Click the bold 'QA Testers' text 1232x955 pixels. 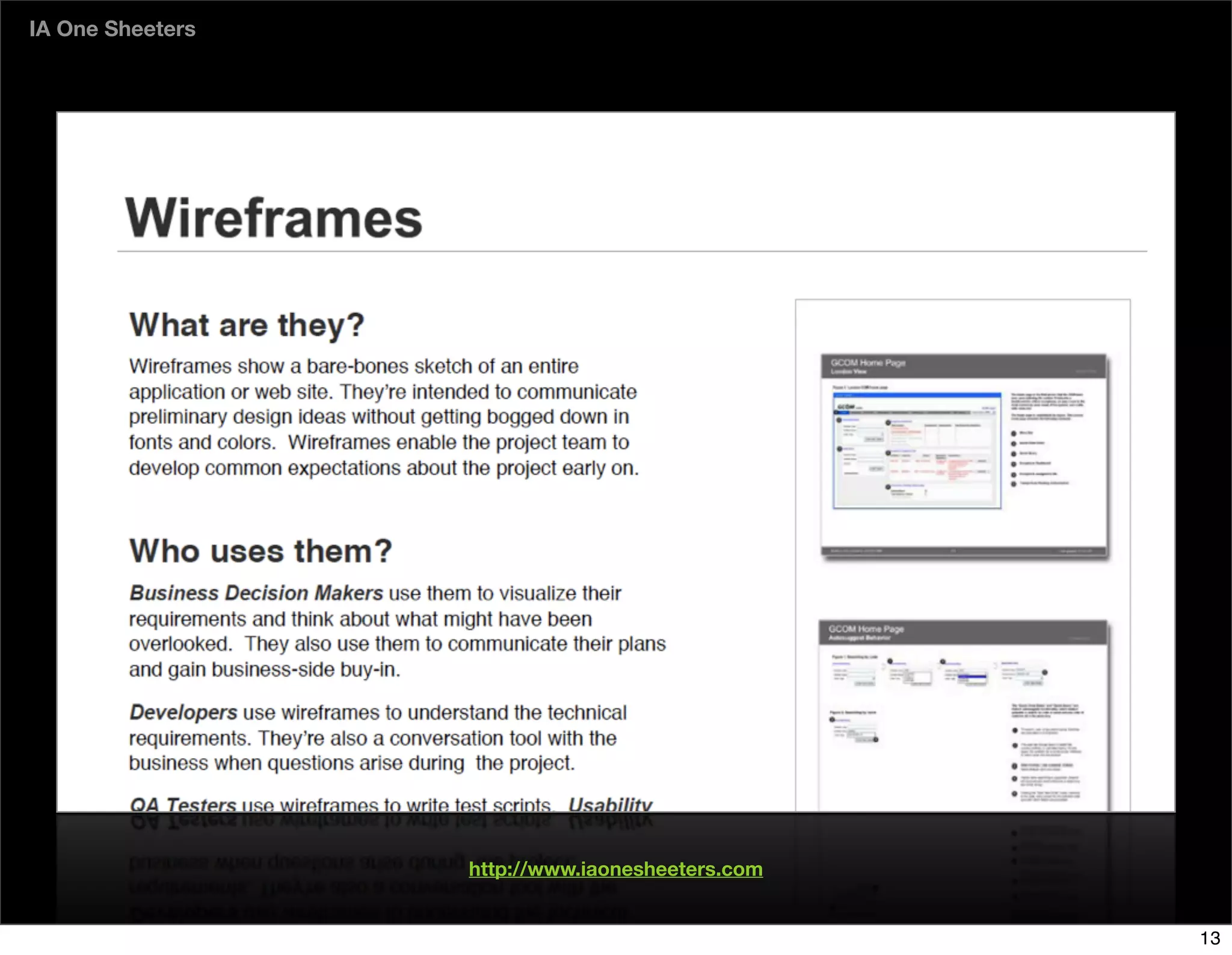point(183,804)
